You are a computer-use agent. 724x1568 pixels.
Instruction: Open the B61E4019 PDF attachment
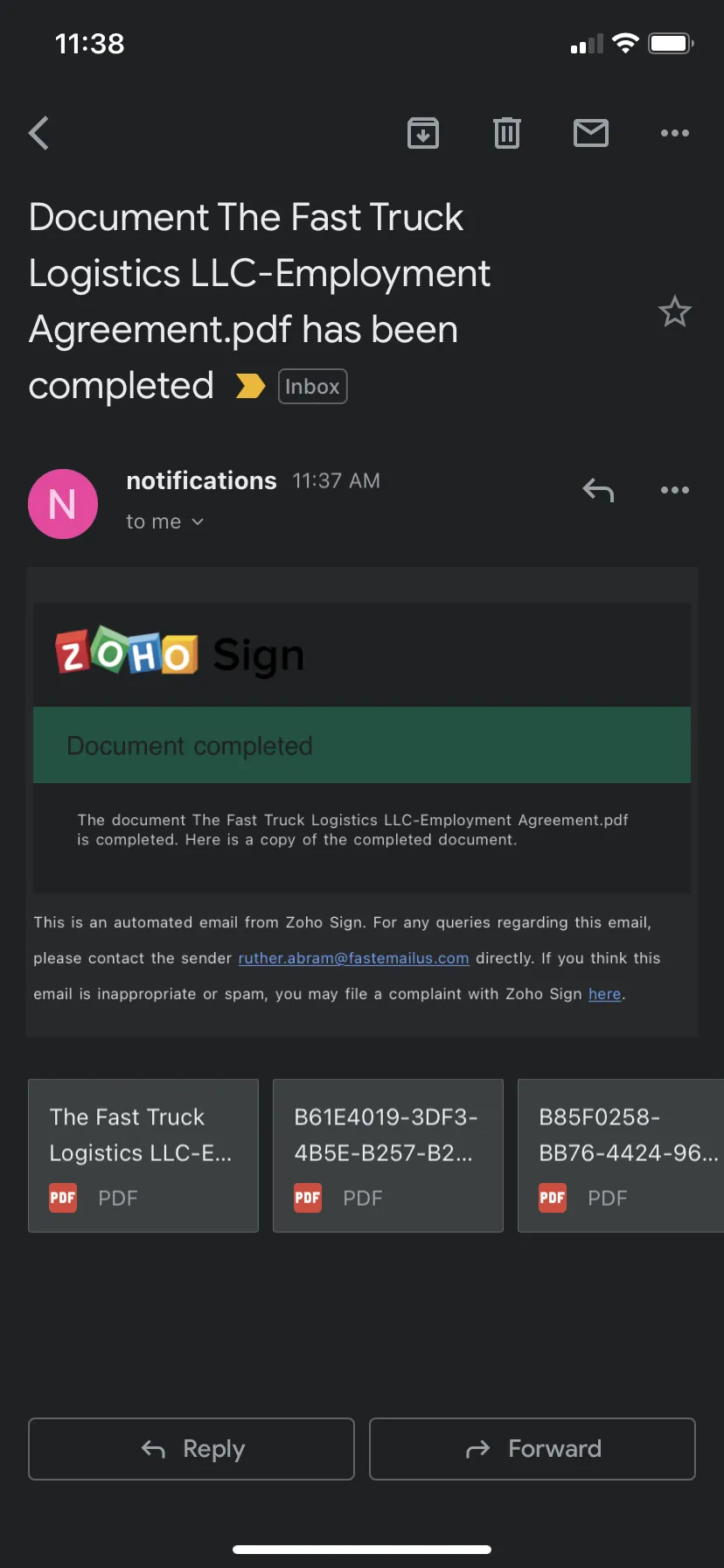pyautogui.click(x=388, y=1156)
